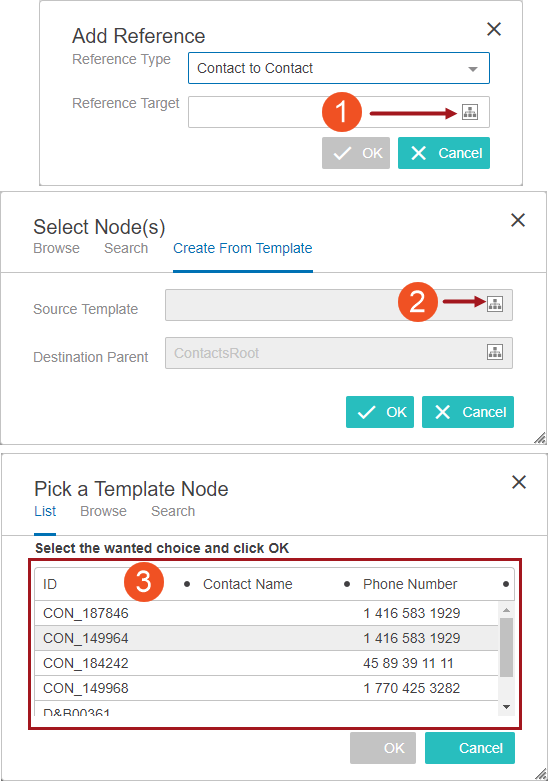
Task: Switch to Search tab in Pick a Template Node
Action: click(173, 511)
